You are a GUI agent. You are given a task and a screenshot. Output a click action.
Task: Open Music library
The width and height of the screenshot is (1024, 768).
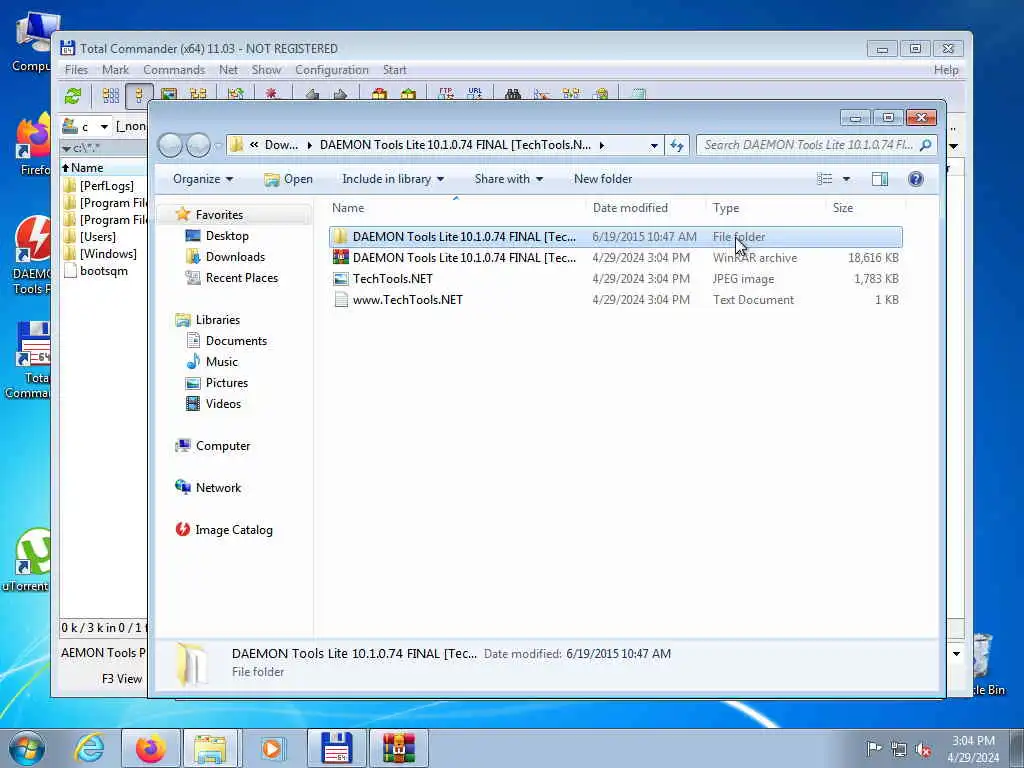point(221,362)
